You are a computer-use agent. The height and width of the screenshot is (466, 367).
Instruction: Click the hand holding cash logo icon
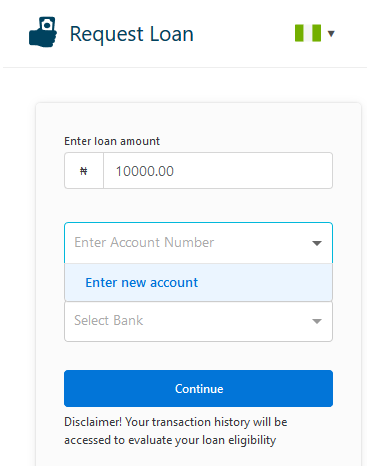[x=43, y=32]
